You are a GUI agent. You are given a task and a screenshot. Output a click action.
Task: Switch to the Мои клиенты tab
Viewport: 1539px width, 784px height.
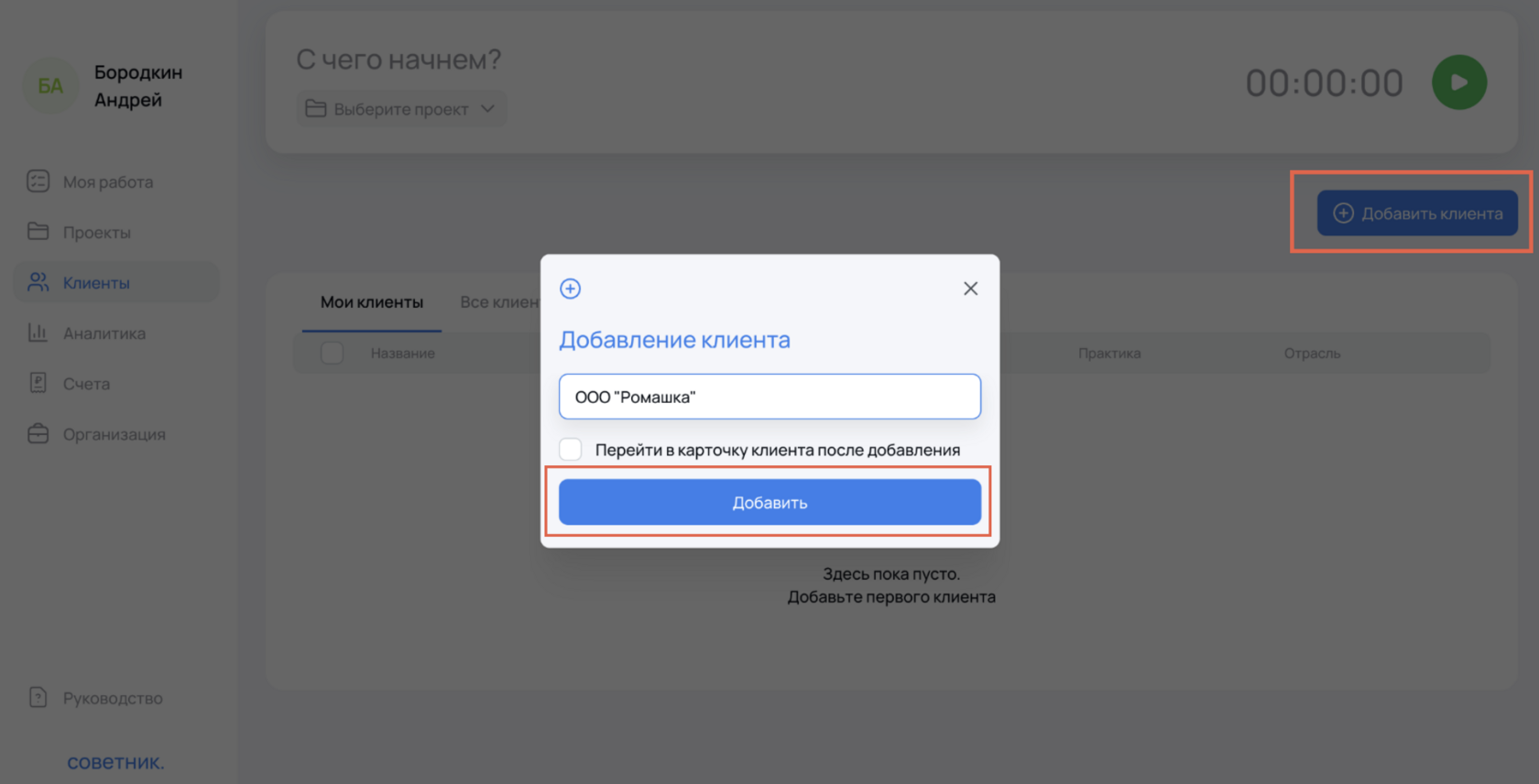coord(371,302)
